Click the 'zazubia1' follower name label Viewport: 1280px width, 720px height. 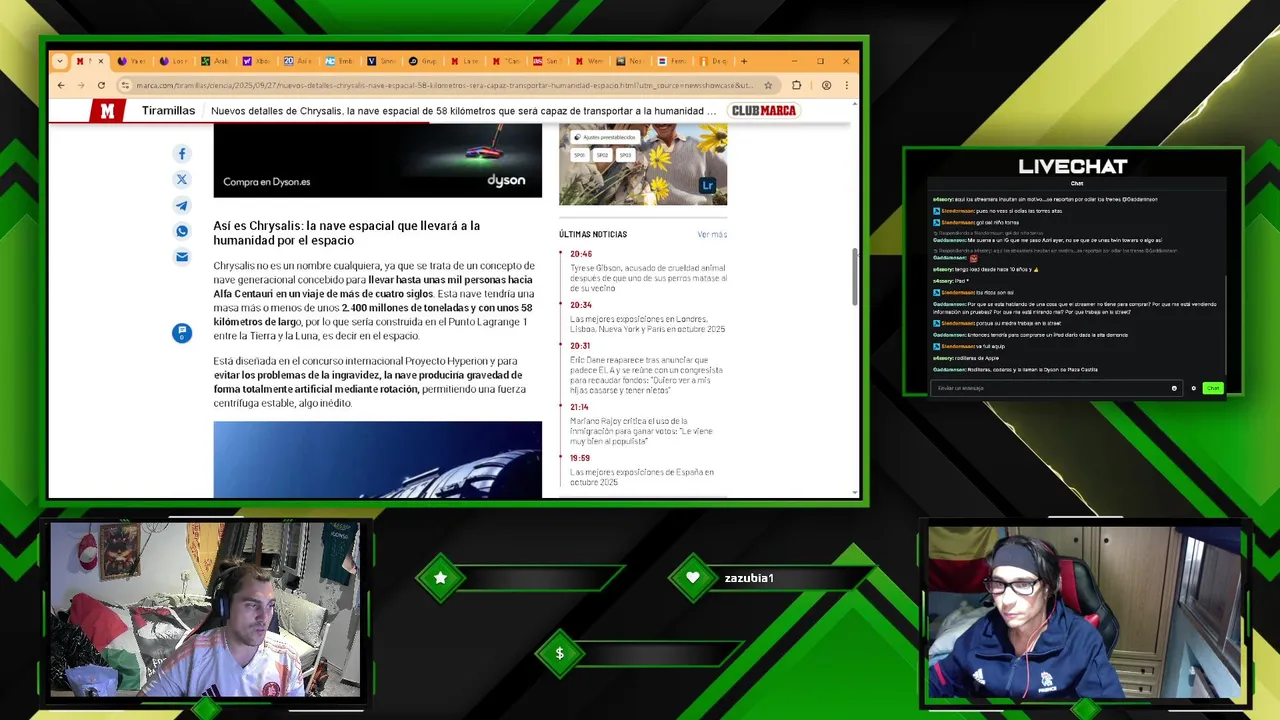[749, 578]
